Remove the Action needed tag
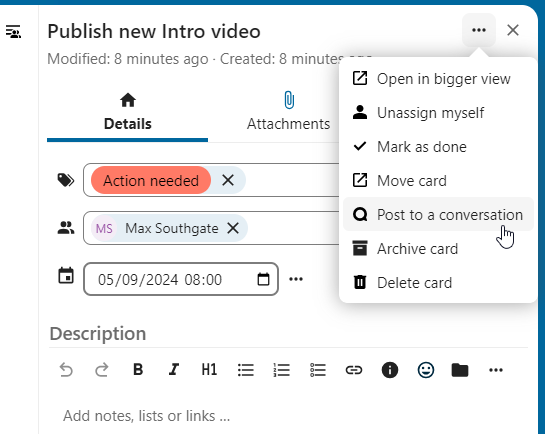The width and height of the screenshot is (545, 434). coord(228,180)
